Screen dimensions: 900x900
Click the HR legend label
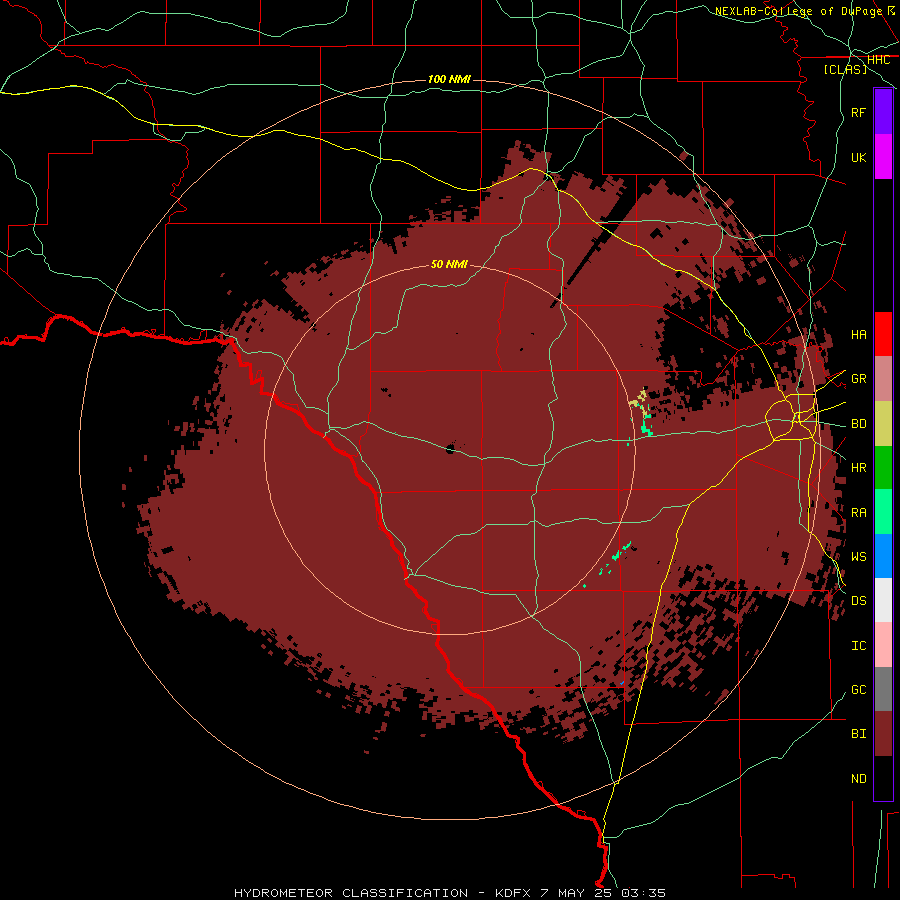coord(858,467)
